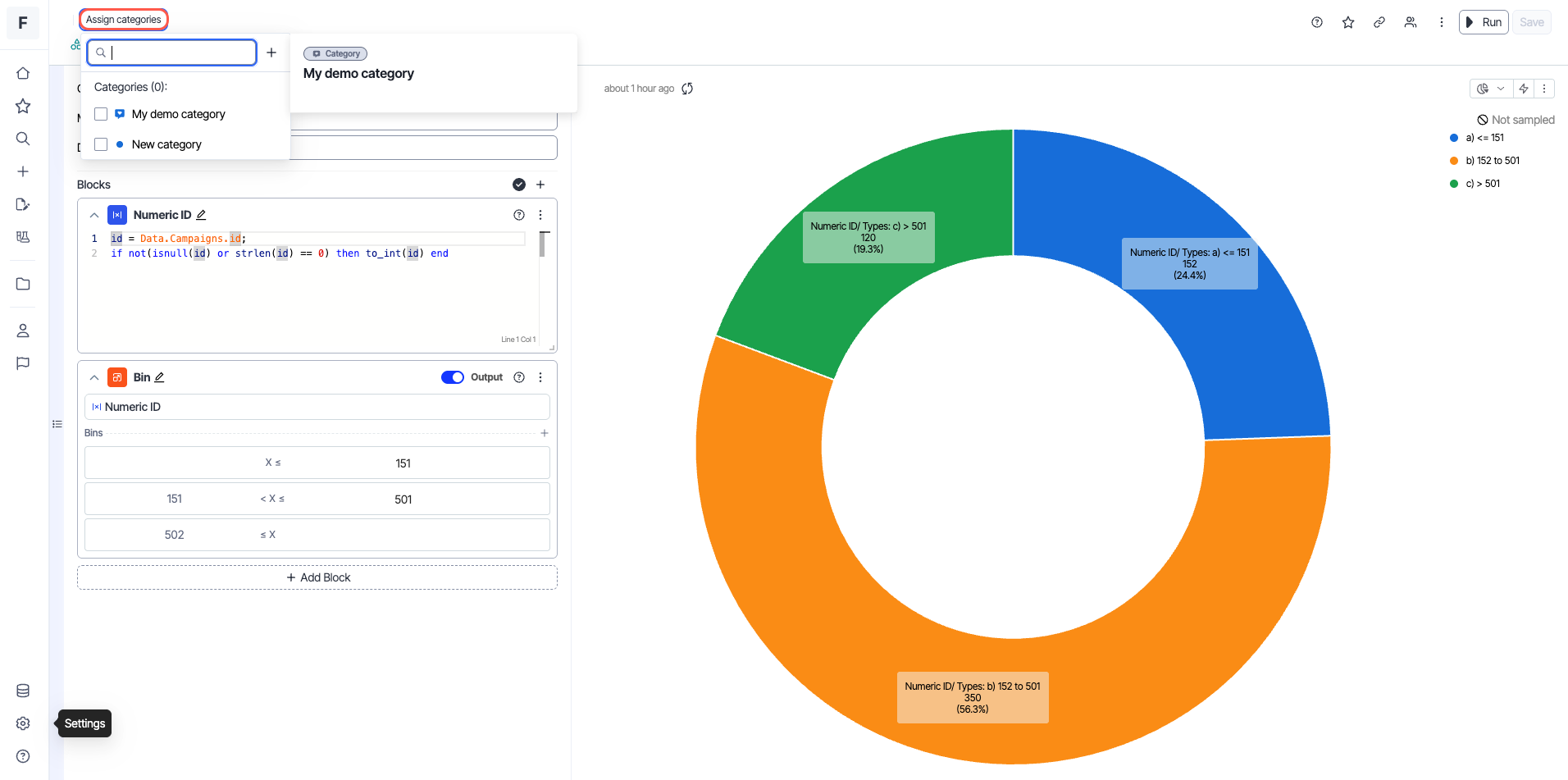Open Settings gear in left sidebar
This screenshot has height=780, width=1568.
click(23, 723)
